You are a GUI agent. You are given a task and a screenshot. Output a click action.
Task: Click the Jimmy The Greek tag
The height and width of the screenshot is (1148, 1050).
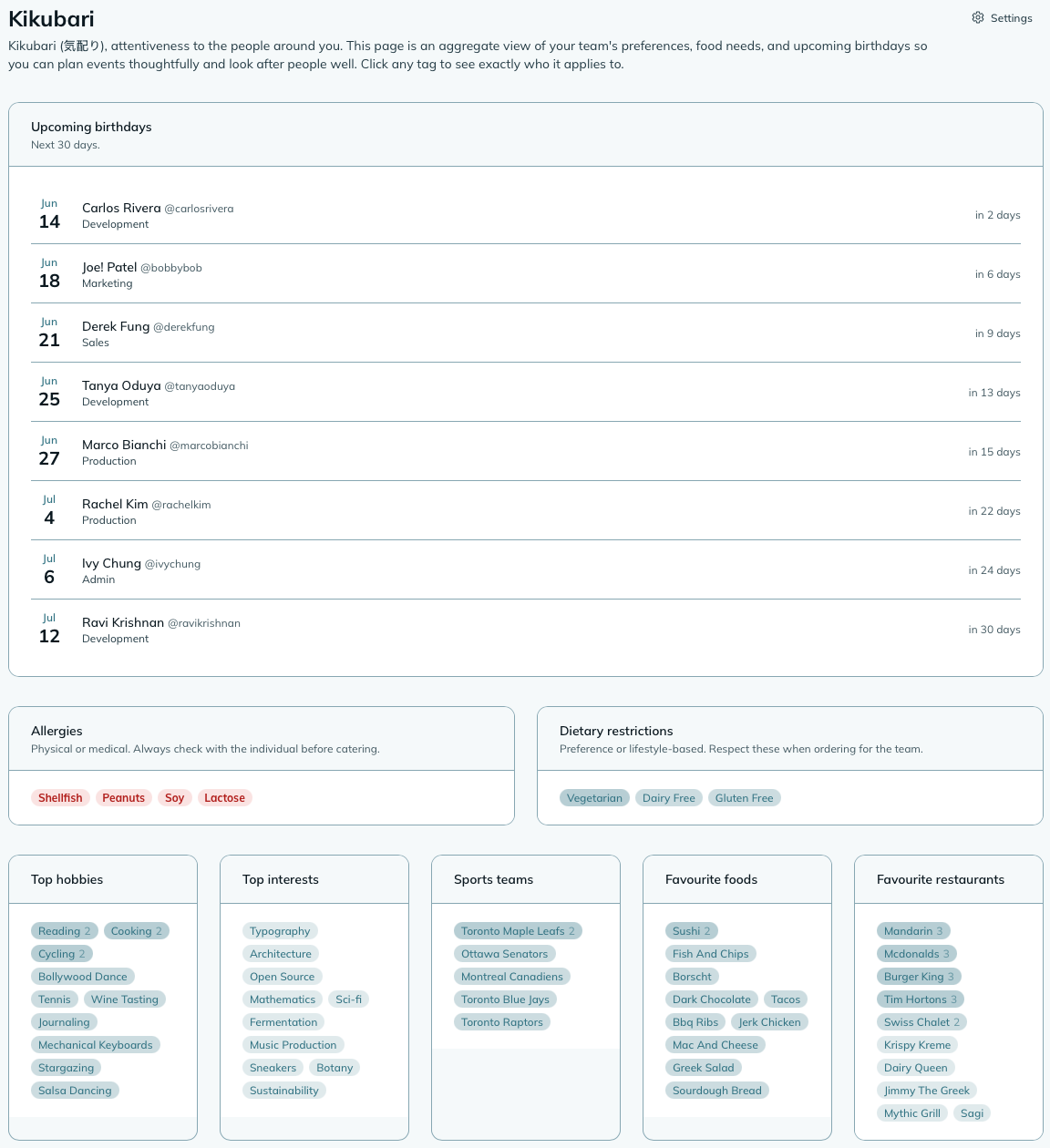(927, 1091)
